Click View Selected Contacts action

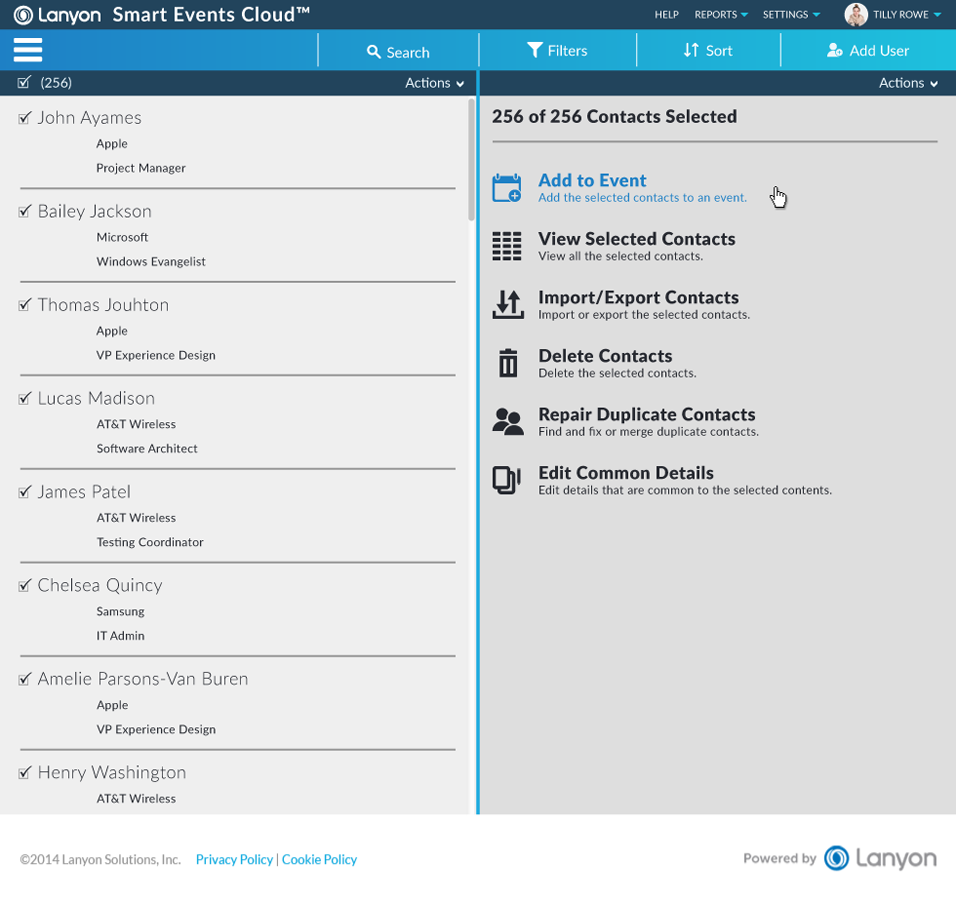[614, 246]
